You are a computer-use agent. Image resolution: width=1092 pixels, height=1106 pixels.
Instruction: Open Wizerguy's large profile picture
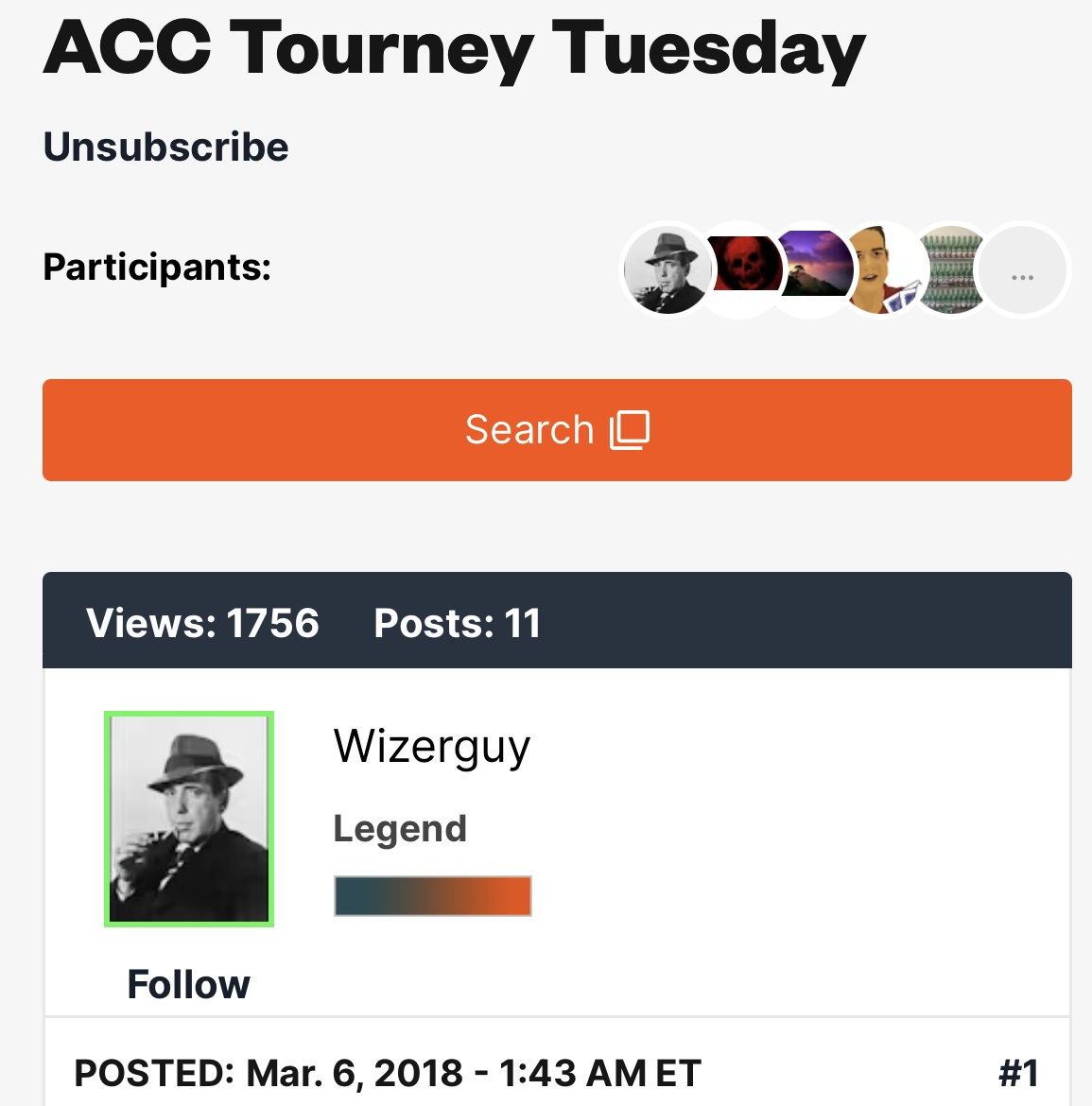(x=189, y=819)
